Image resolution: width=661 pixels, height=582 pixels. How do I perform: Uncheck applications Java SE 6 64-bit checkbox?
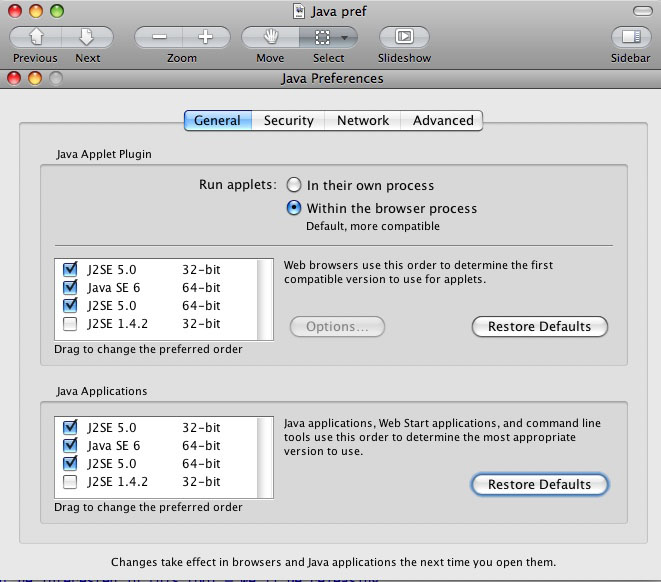(70, 445)
